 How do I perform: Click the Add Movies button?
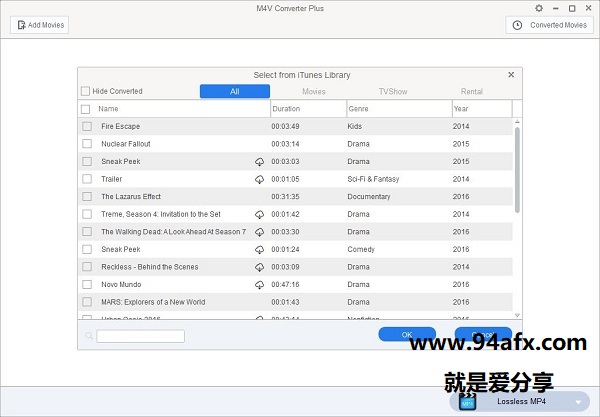[39, 25]
